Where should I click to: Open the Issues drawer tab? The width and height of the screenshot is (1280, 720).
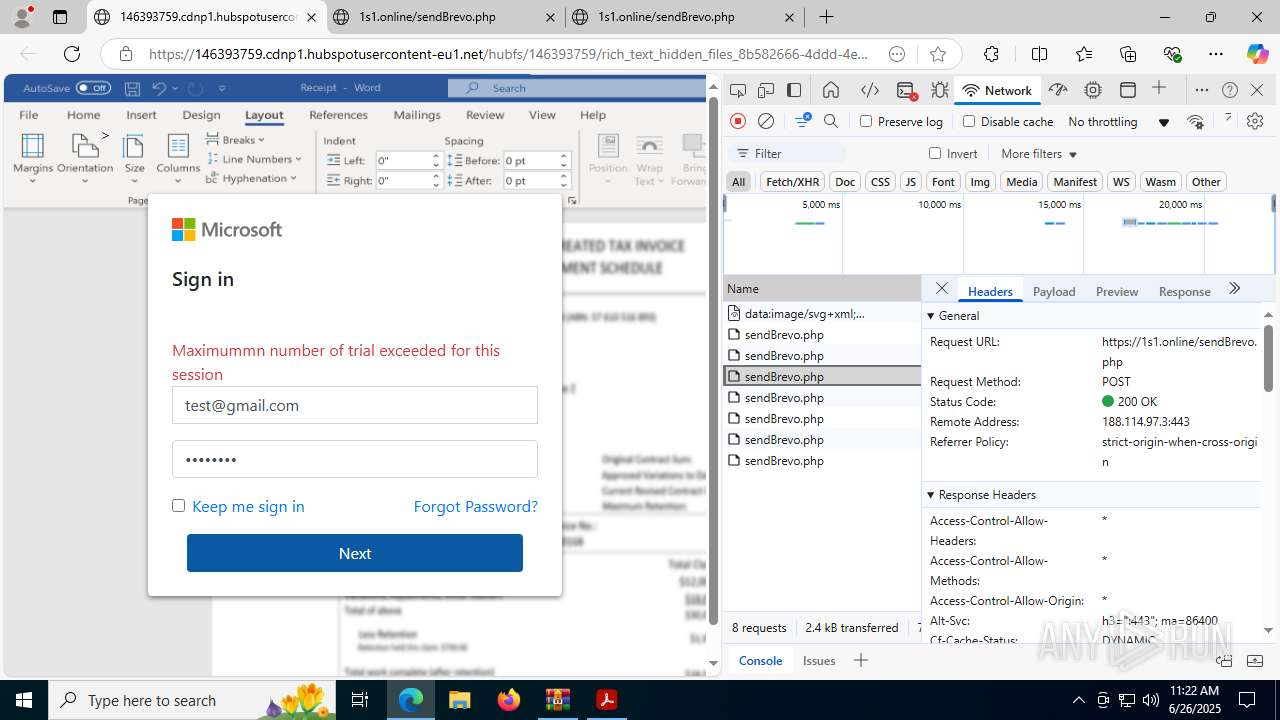[819, 660]
